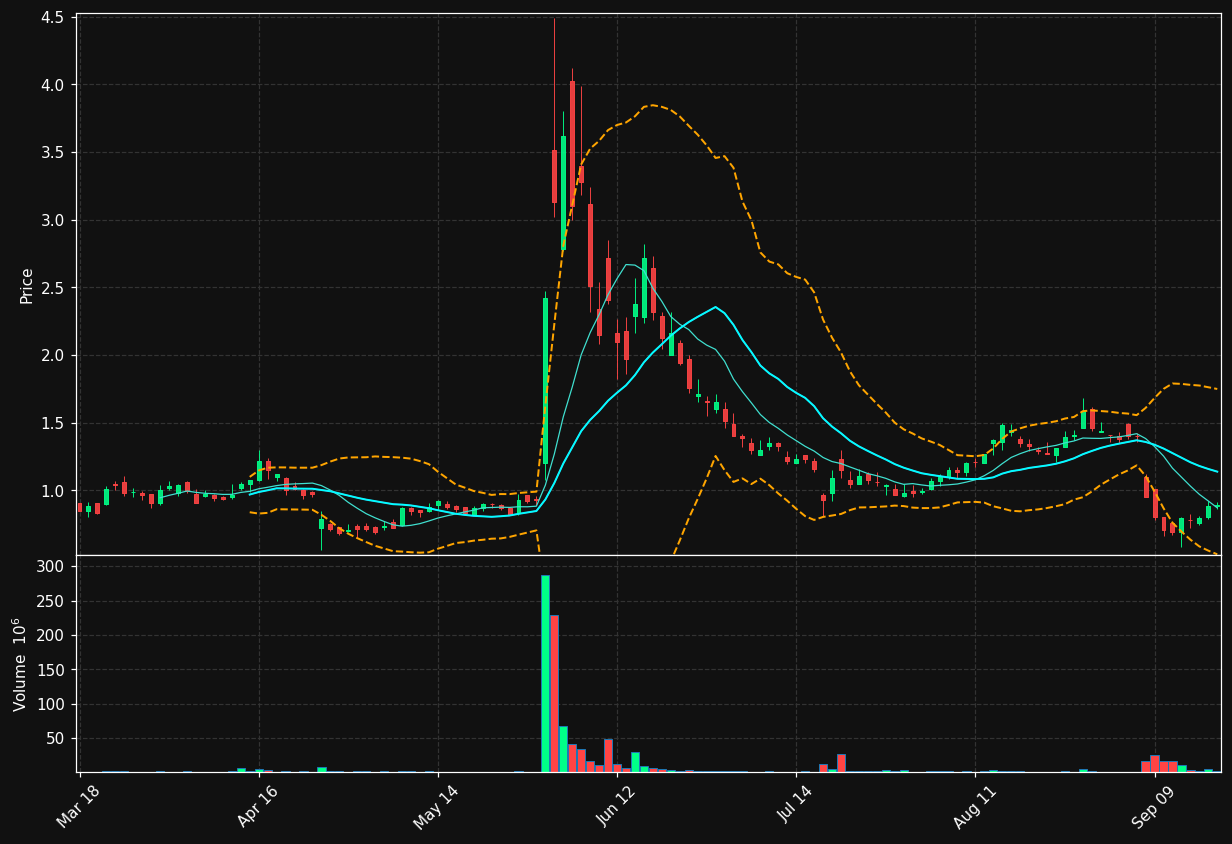
Task: Click the 4.0 price axis value
Action: (x=54, y=85)
